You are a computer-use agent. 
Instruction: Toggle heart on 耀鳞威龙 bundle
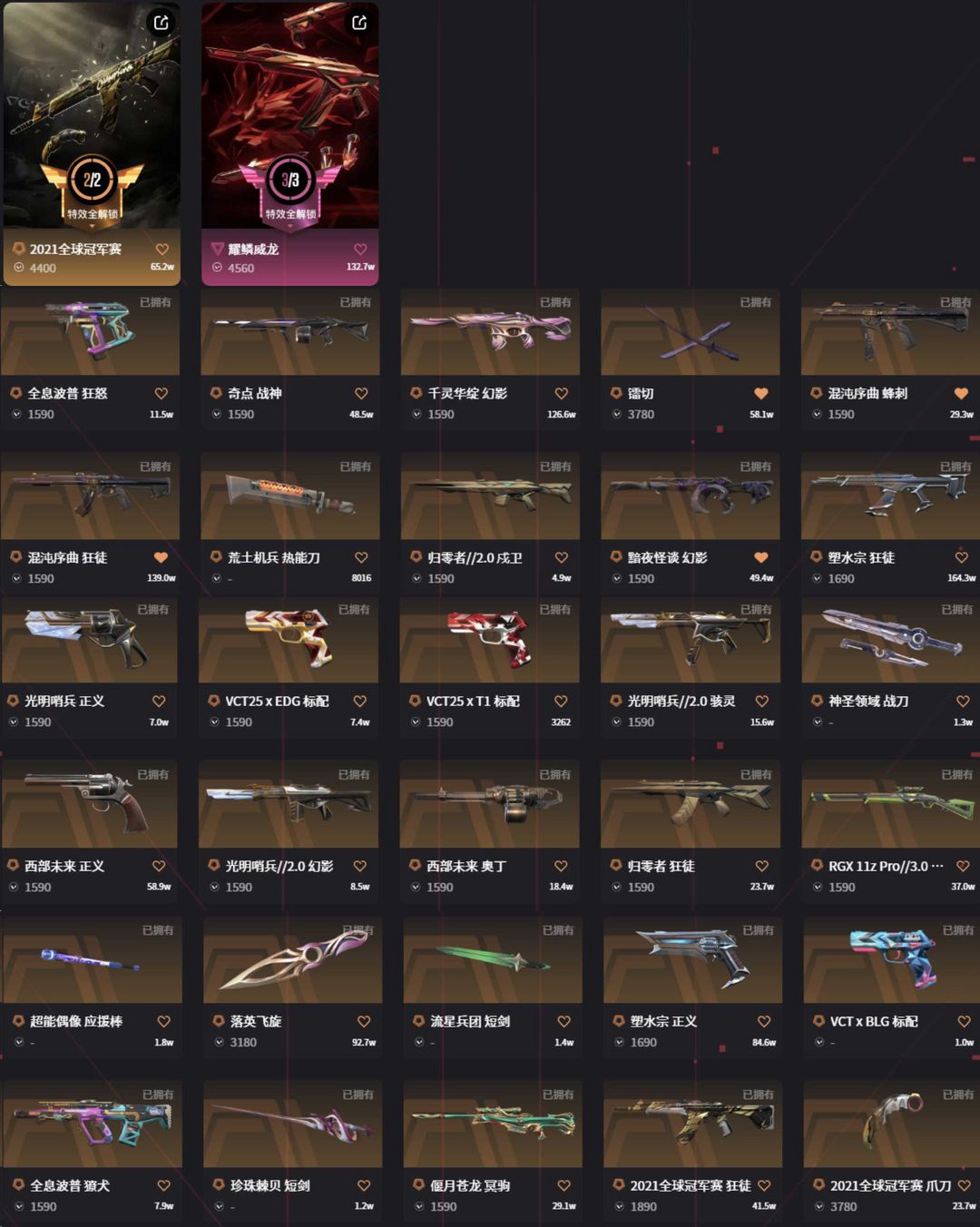pos(360,249)
